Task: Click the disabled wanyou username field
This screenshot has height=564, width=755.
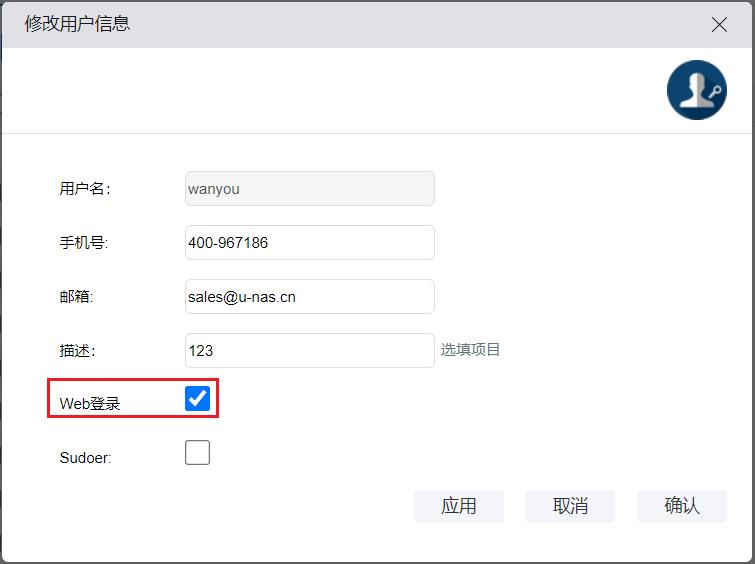Action: pos(309,188)
